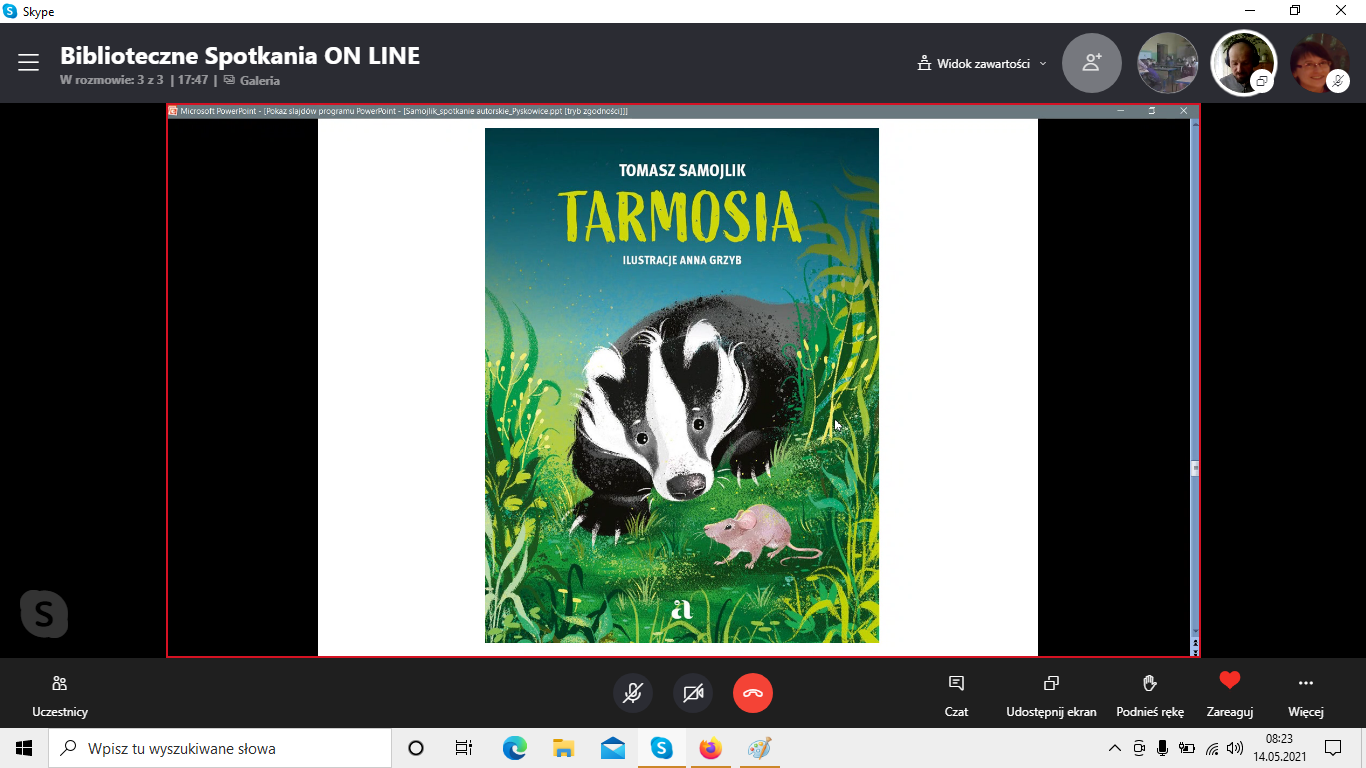Click the Biblioteczne Spotkania ON LINE title
Screen dimensions: 1366x768
tap(240, 55)
